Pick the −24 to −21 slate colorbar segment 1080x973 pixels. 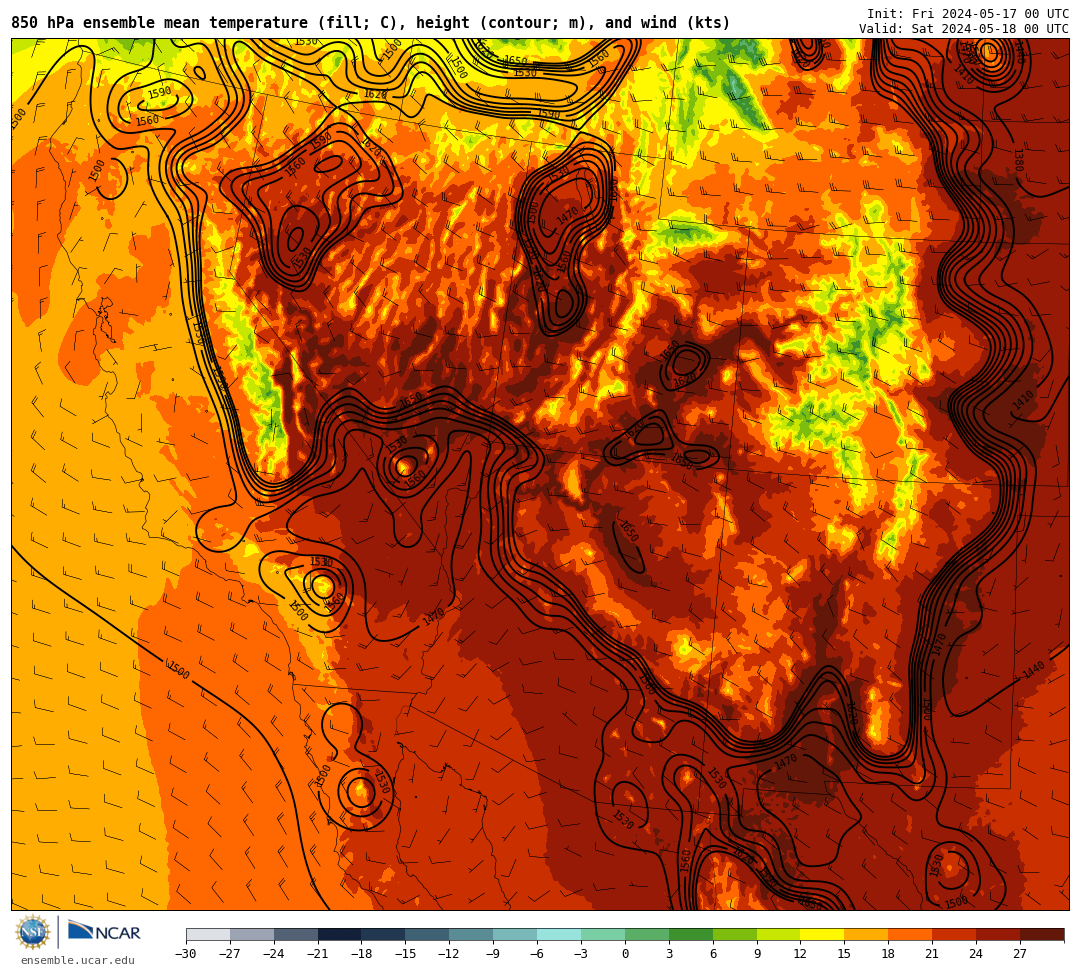pyautogui.click(x=296, y=934)
